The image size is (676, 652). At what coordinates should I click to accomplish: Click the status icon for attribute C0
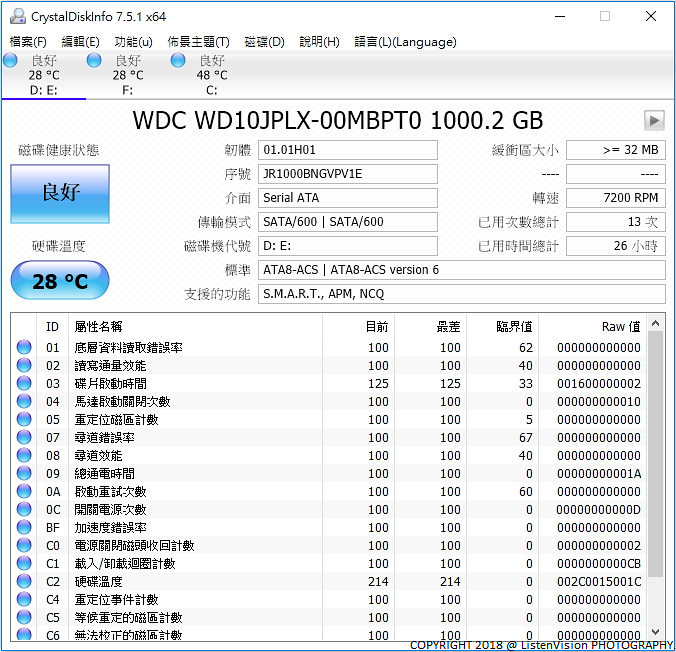click(24, 545)
